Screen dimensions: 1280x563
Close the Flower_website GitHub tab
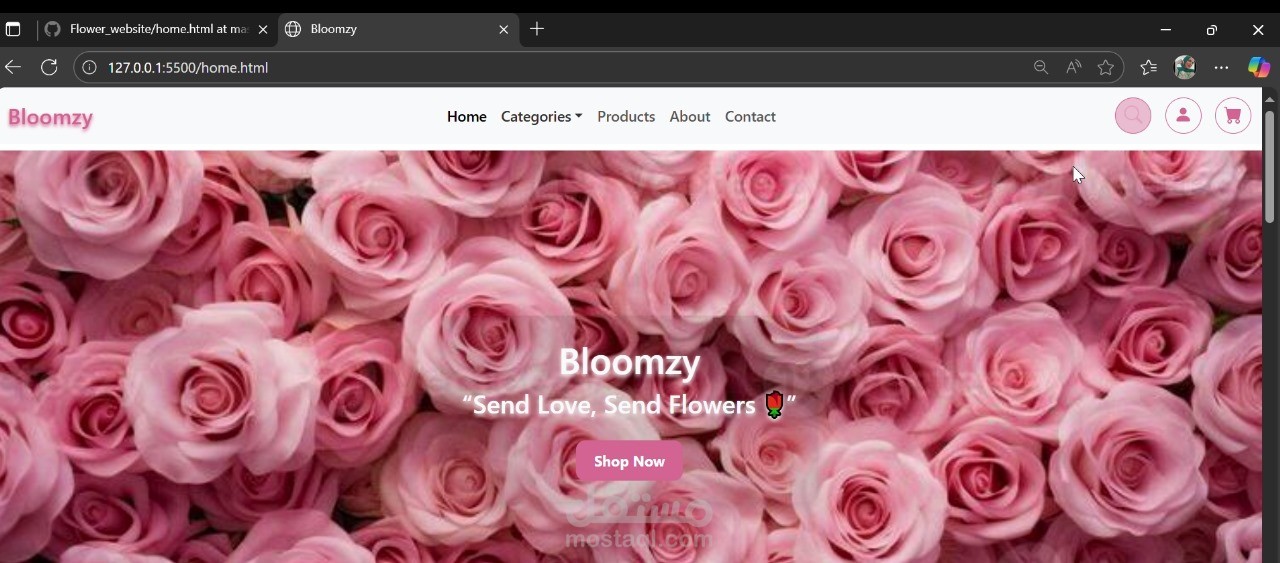pyautogui.click(x=263, y=30)
